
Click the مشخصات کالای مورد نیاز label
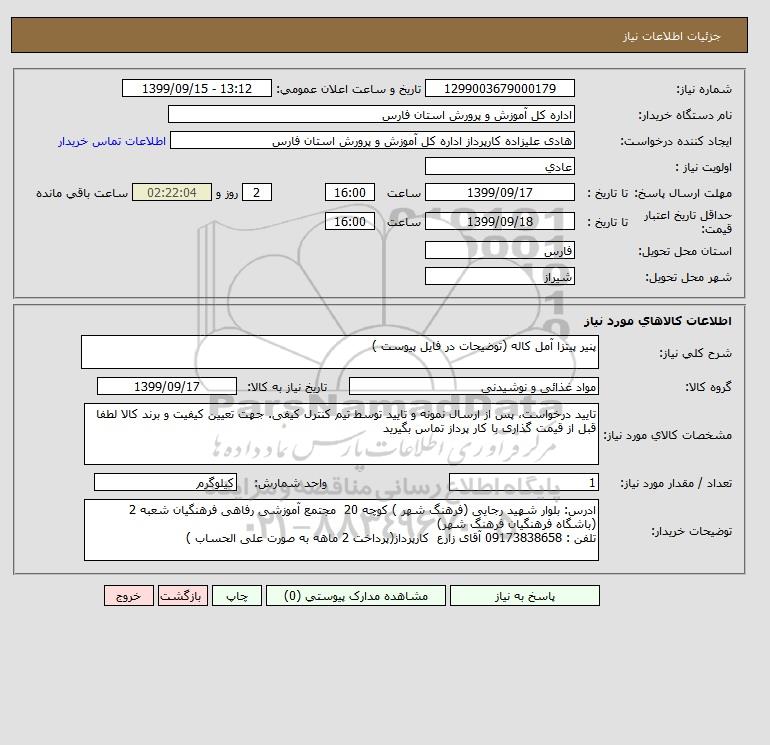click(667, 435)
